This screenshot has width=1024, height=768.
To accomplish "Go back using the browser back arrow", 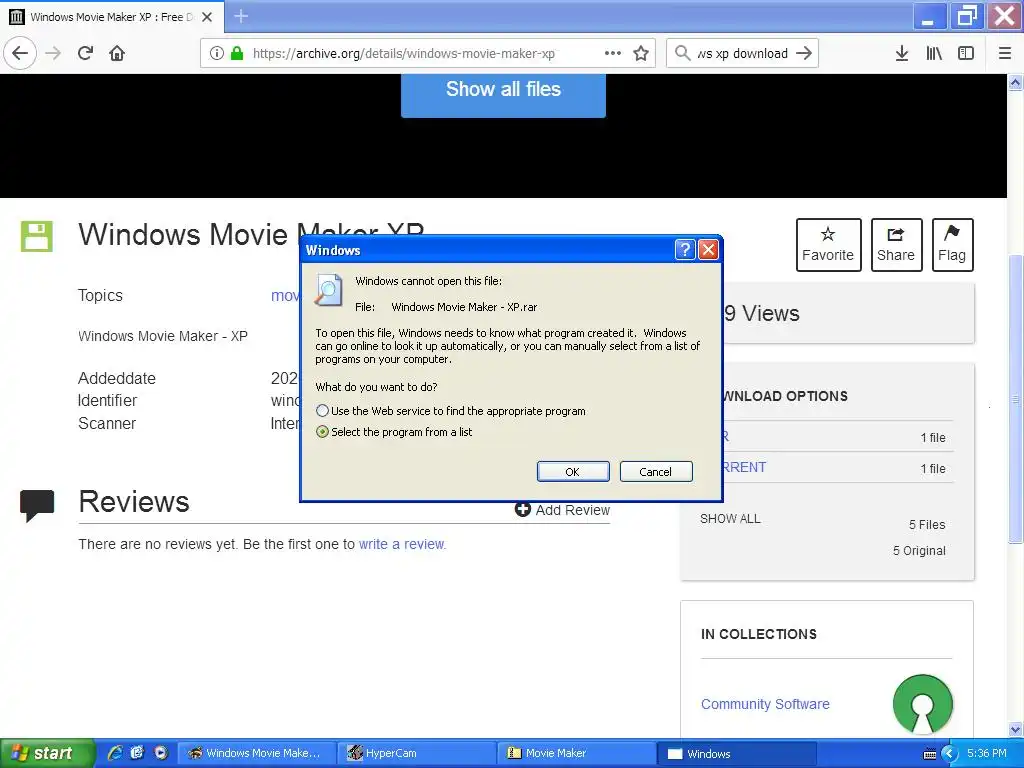I will click(x=20, y=54).
